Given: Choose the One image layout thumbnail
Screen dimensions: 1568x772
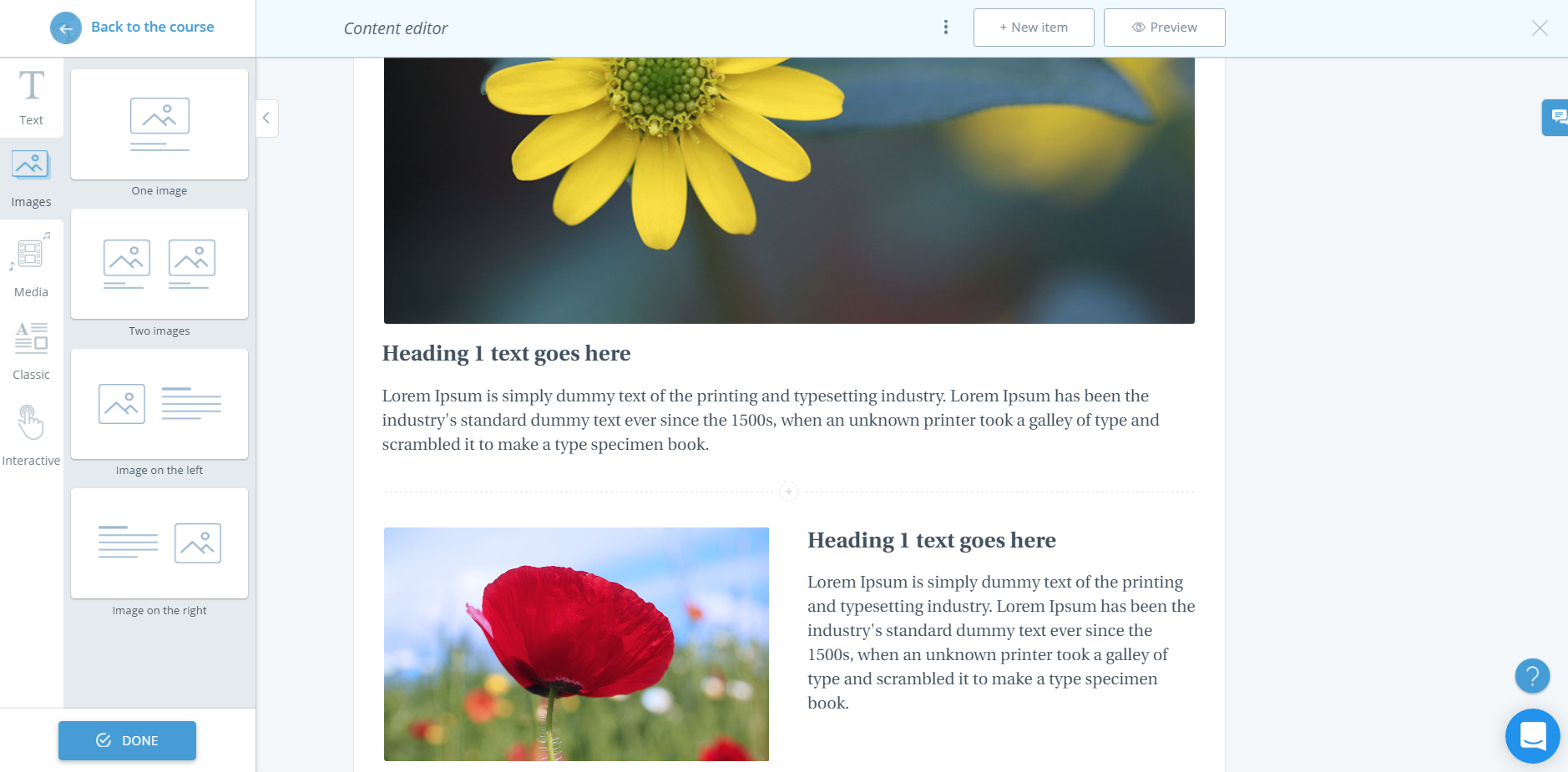Looking at the screenshot, I should (x=159, y=124).
